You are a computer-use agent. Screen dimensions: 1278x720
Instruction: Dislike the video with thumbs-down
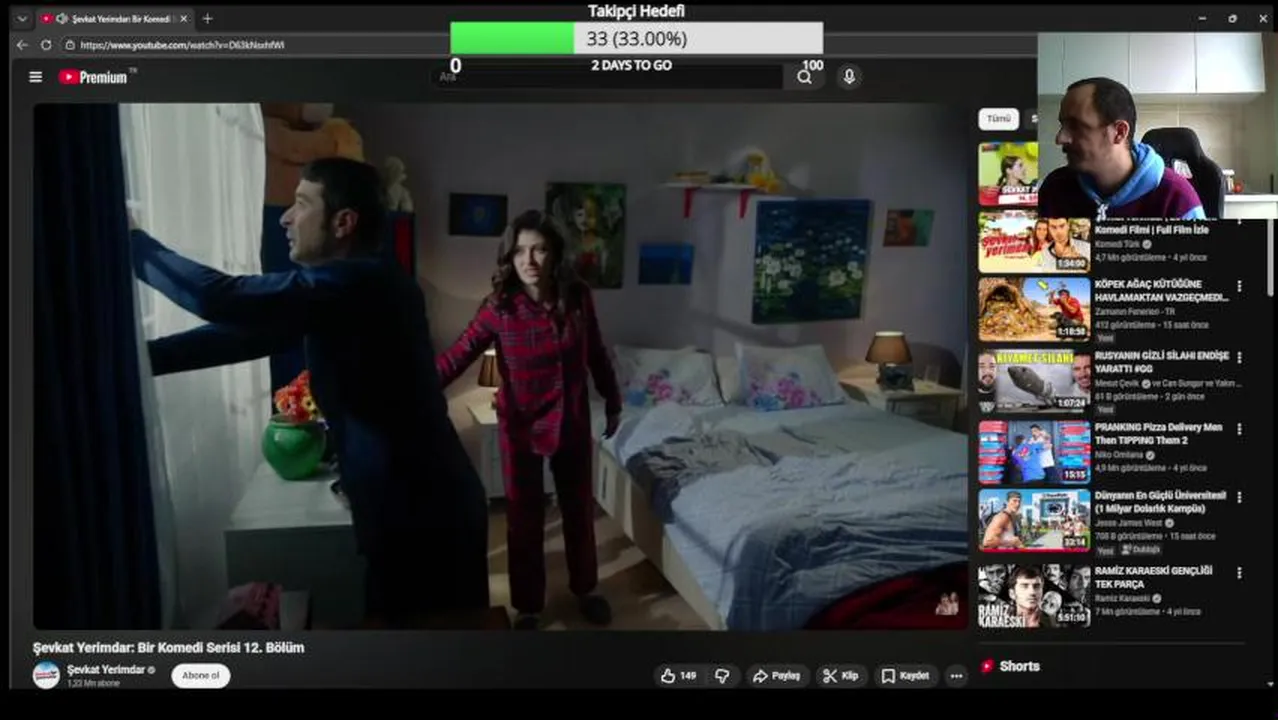click(722, 676)
